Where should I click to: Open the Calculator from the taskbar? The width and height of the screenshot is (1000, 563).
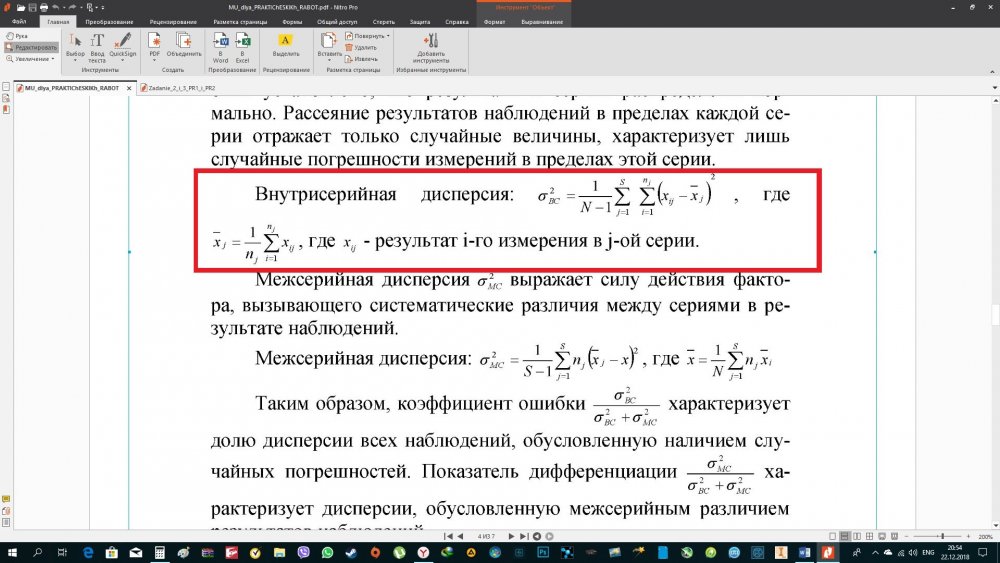[159, 552]
